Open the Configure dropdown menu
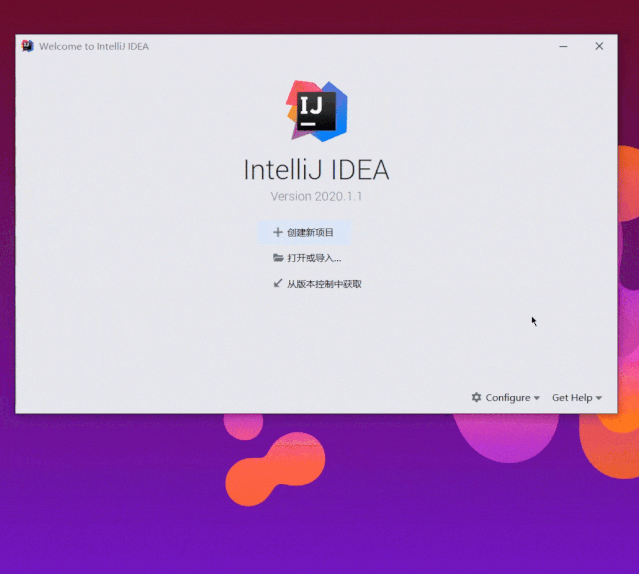Image resolution: width=639 pixels, height=574 pixels. point(506,398)
